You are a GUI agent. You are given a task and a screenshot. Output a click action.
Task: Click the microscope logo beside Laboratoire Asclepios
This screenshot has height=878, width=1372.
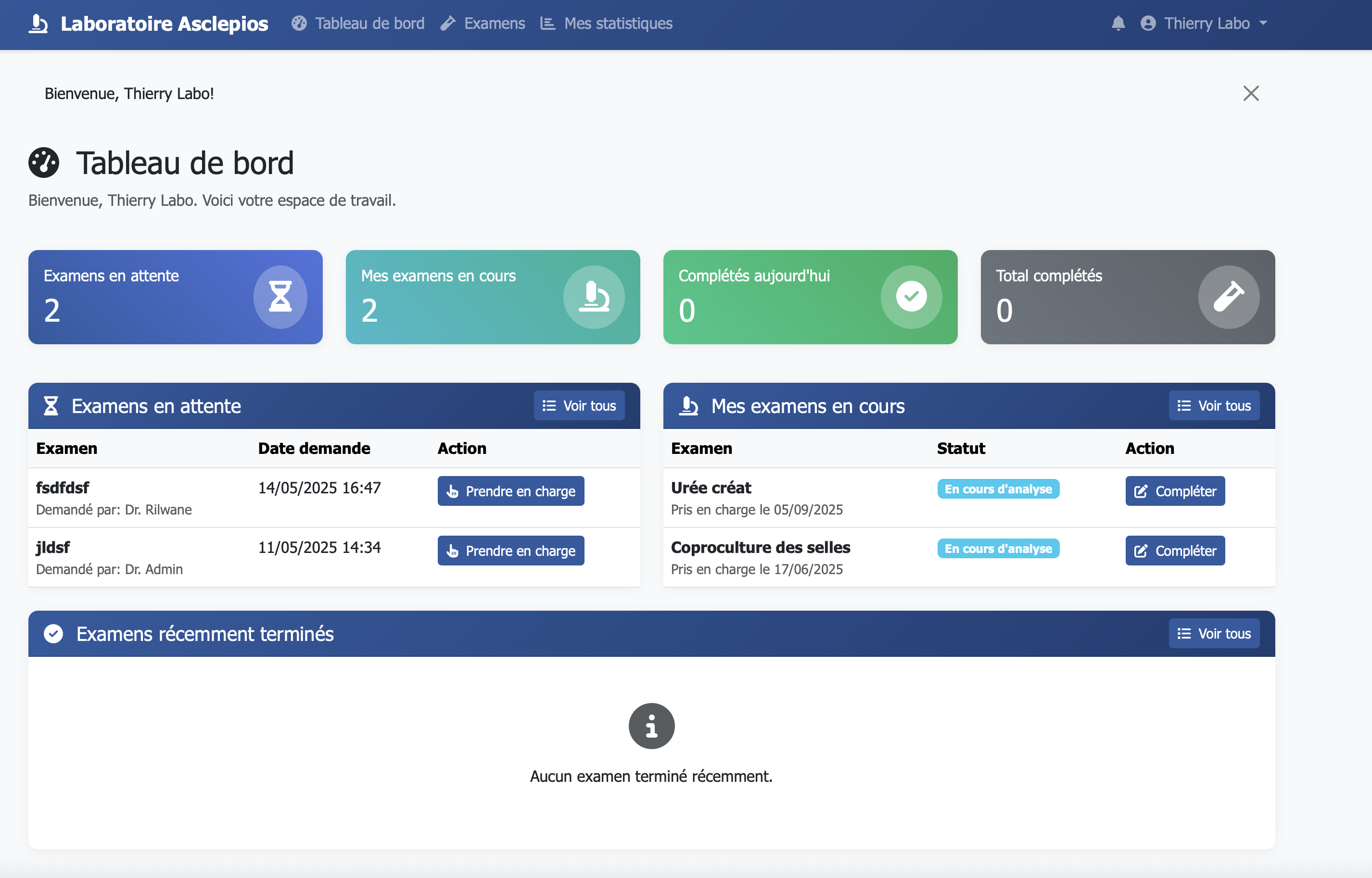point(38,24)
